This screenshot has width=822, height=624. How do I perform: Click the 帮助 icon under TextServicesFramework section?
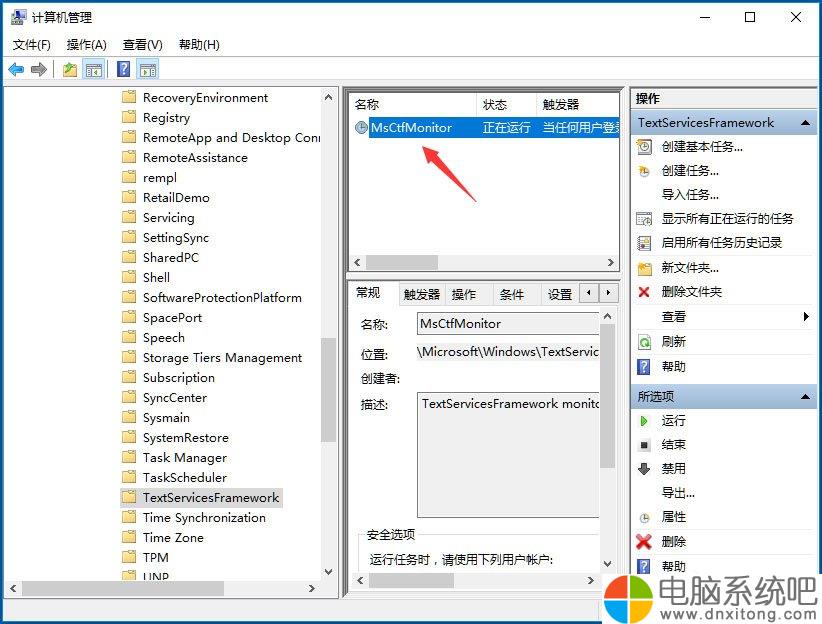pyautogui.click(x=644, y=367)
